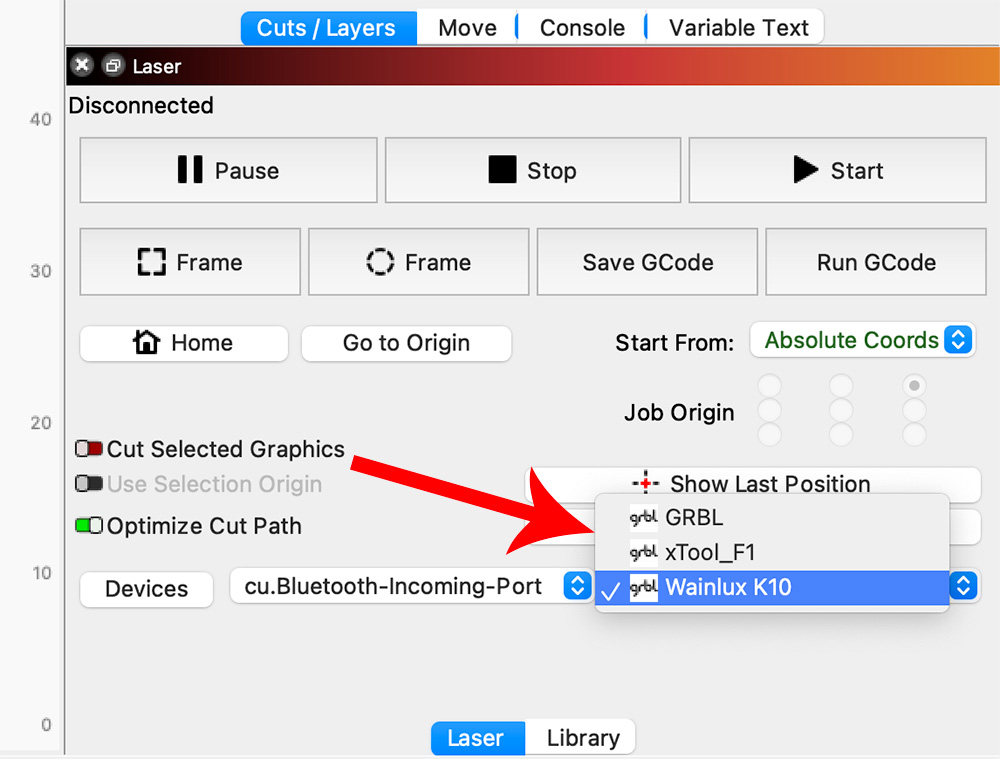
Task: Switch to the Console tab
Action: coord(582,27)
